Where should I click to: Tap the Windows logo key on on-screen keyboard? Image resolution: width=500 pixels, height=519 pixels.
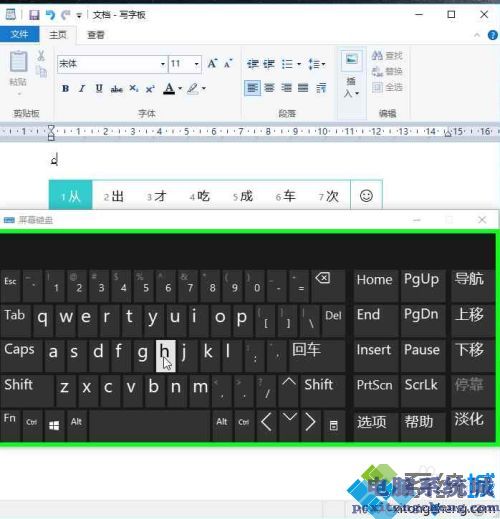pos(54,425)
